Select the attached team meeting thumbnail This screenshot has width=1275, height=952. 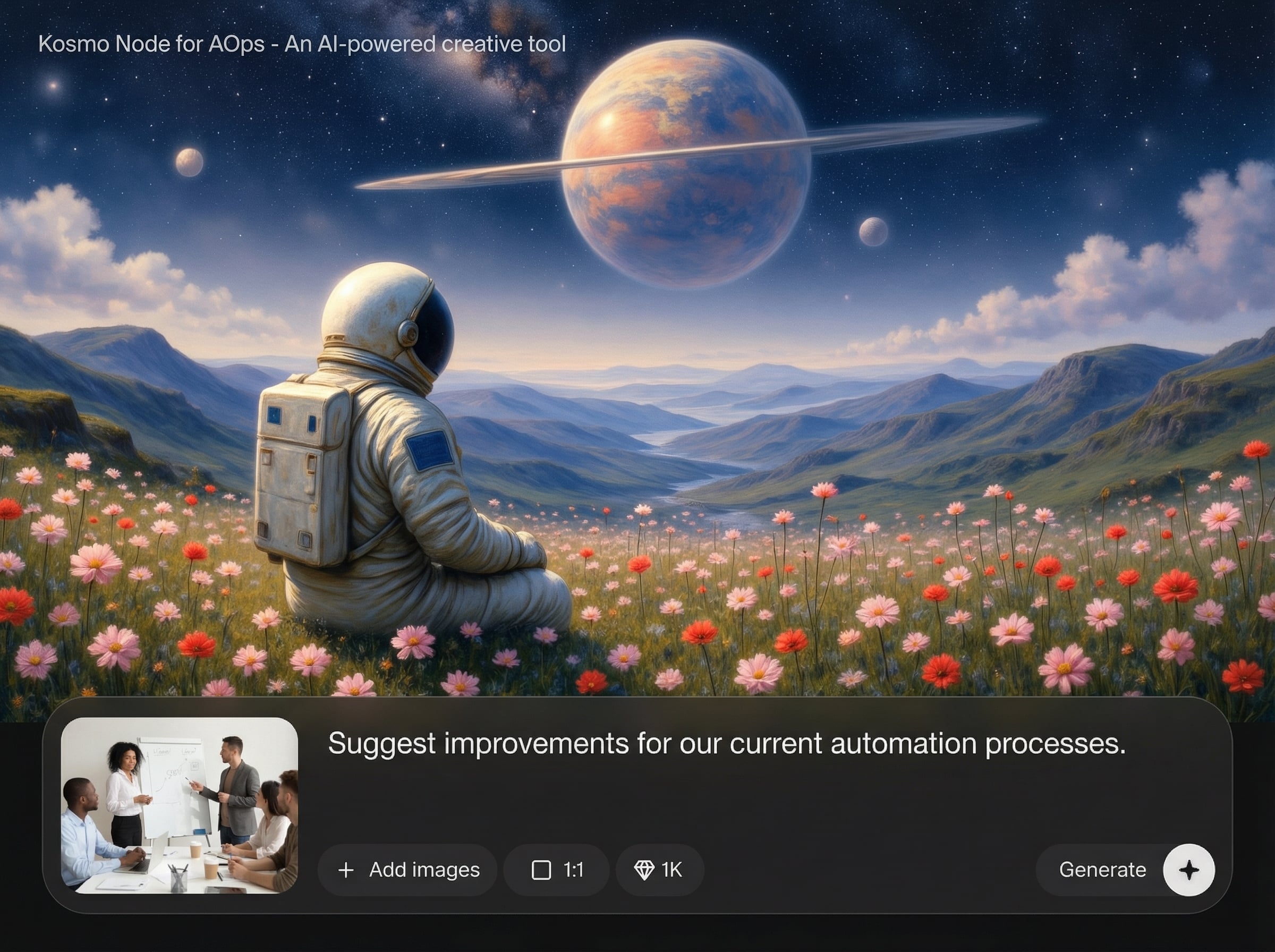tap(179, 805)
